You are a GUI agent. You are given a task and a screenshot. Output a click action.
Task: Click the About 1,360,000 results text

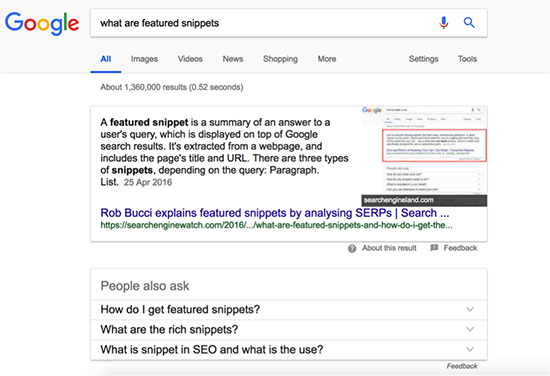(x=172, y=87)
